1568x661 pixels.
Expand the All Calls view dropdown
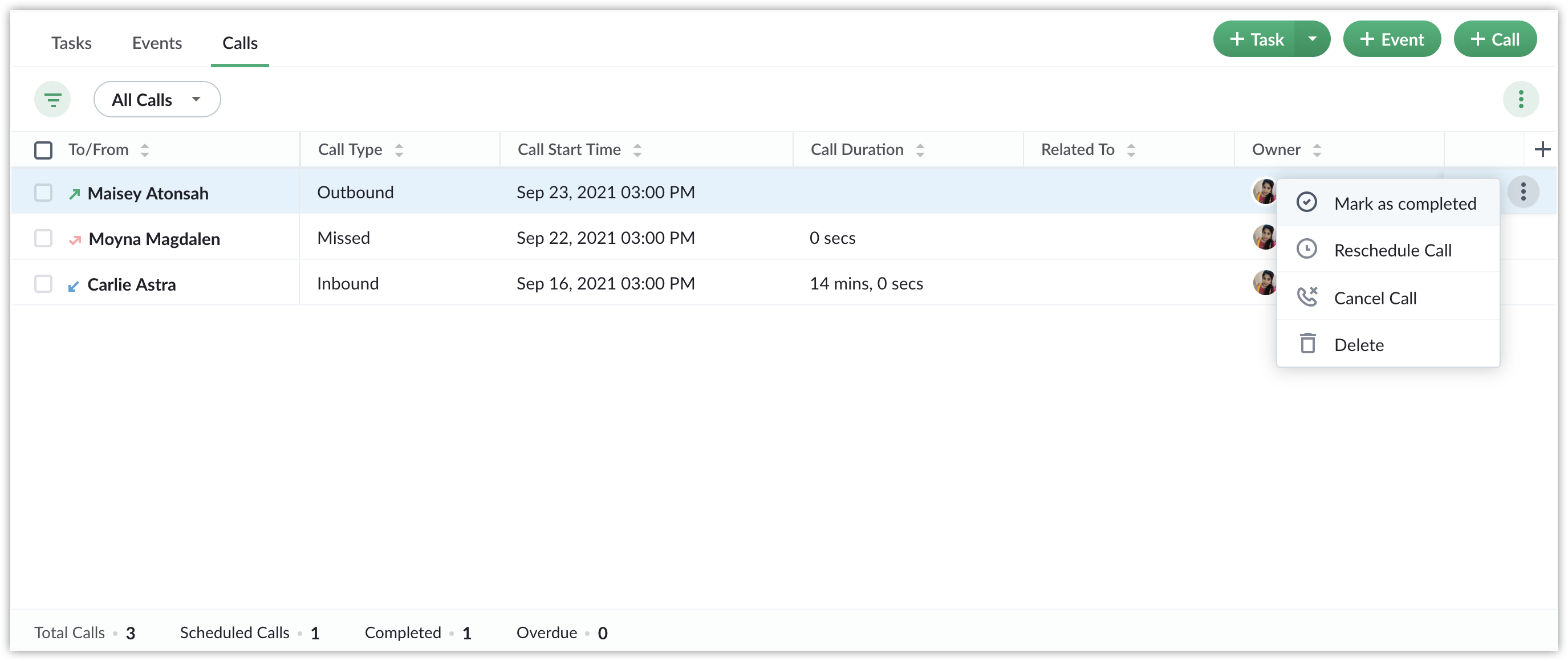point(157,99)
